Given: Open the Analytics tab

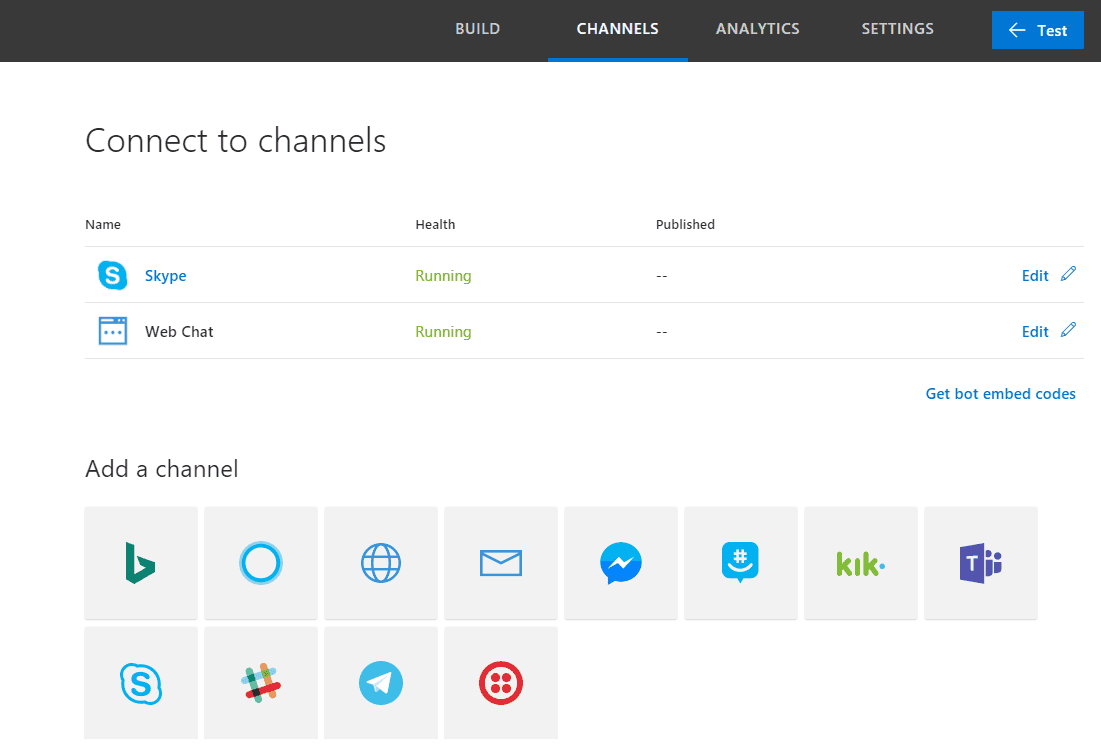Looking at the screenshot, I should [757, 29].
